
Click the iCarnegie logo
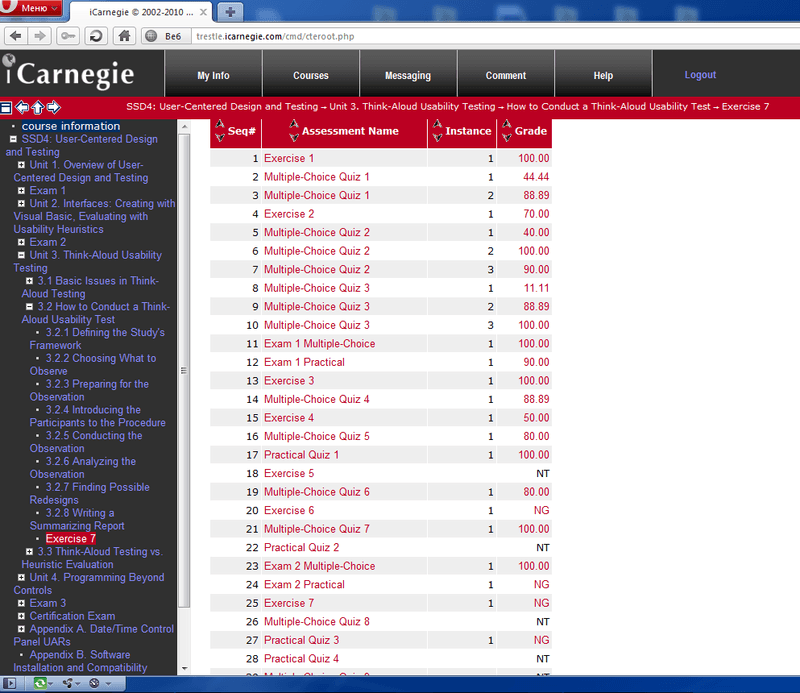point(68,74)
